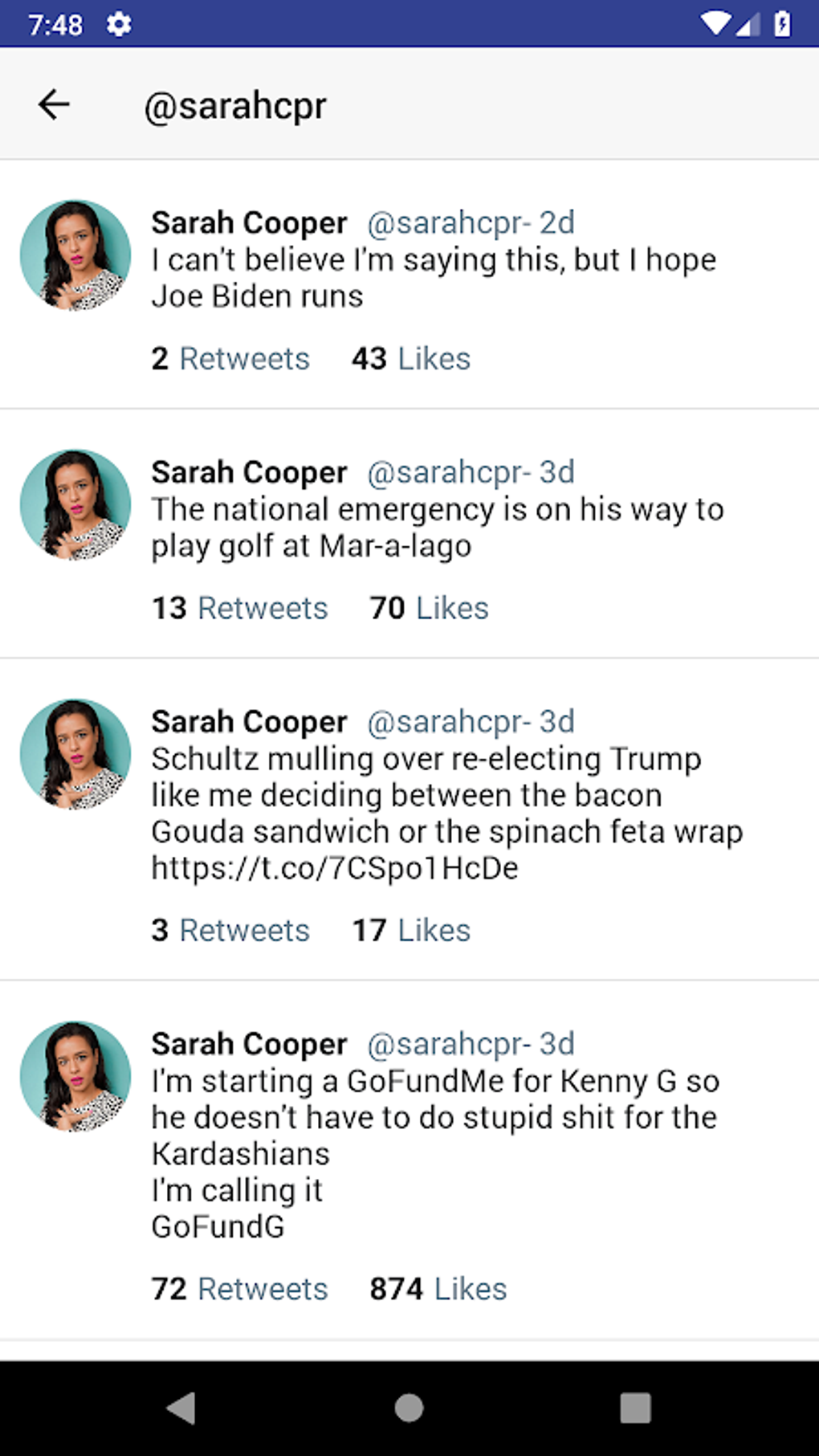819x1456 pixels.
Task: View the 874 Likes count
Action: (438, 1289)
